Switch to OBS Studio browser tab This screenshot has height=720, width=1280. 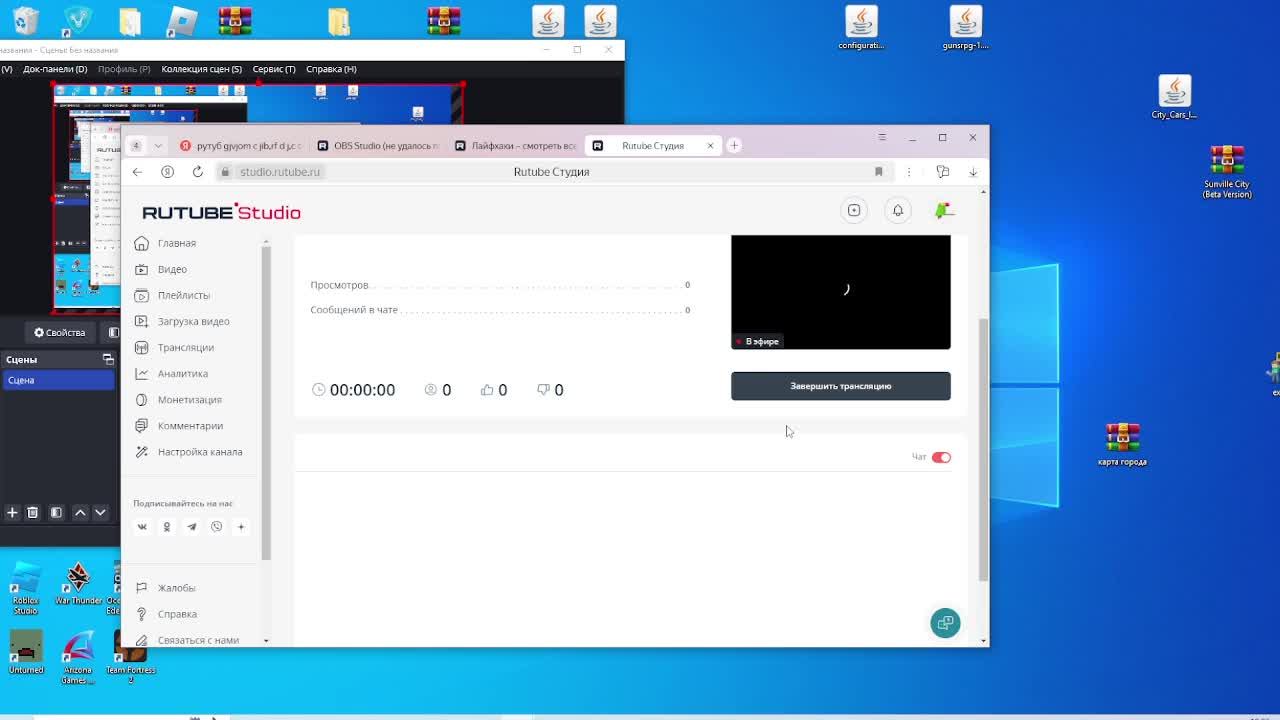378,146
